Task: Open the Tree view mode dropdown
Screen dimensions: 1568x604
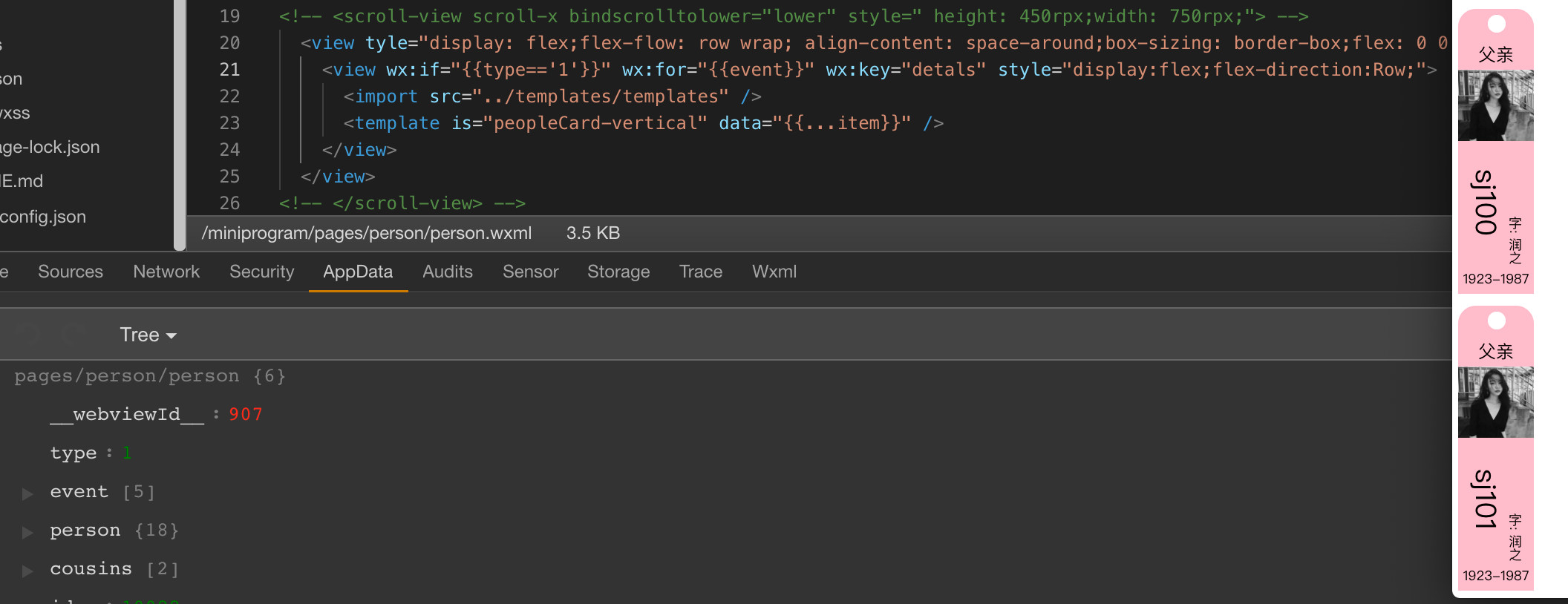Action: coord(148,335)
